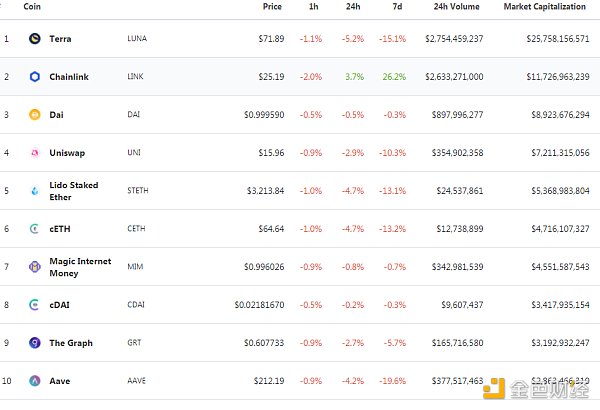Click the cETH coin logo icon
600x410 pixels.
pos(34,229)
